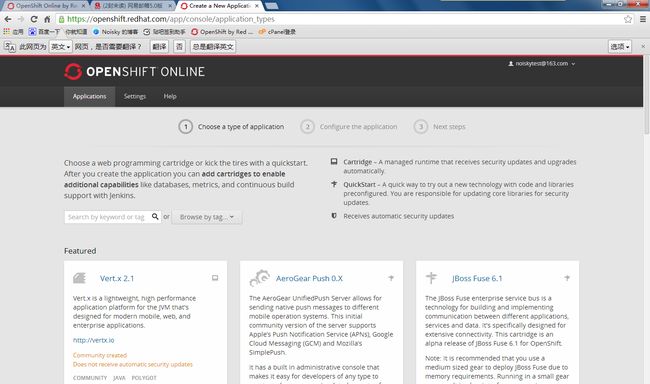Click quickstart icon on AeroGear card

pos(391,278)
